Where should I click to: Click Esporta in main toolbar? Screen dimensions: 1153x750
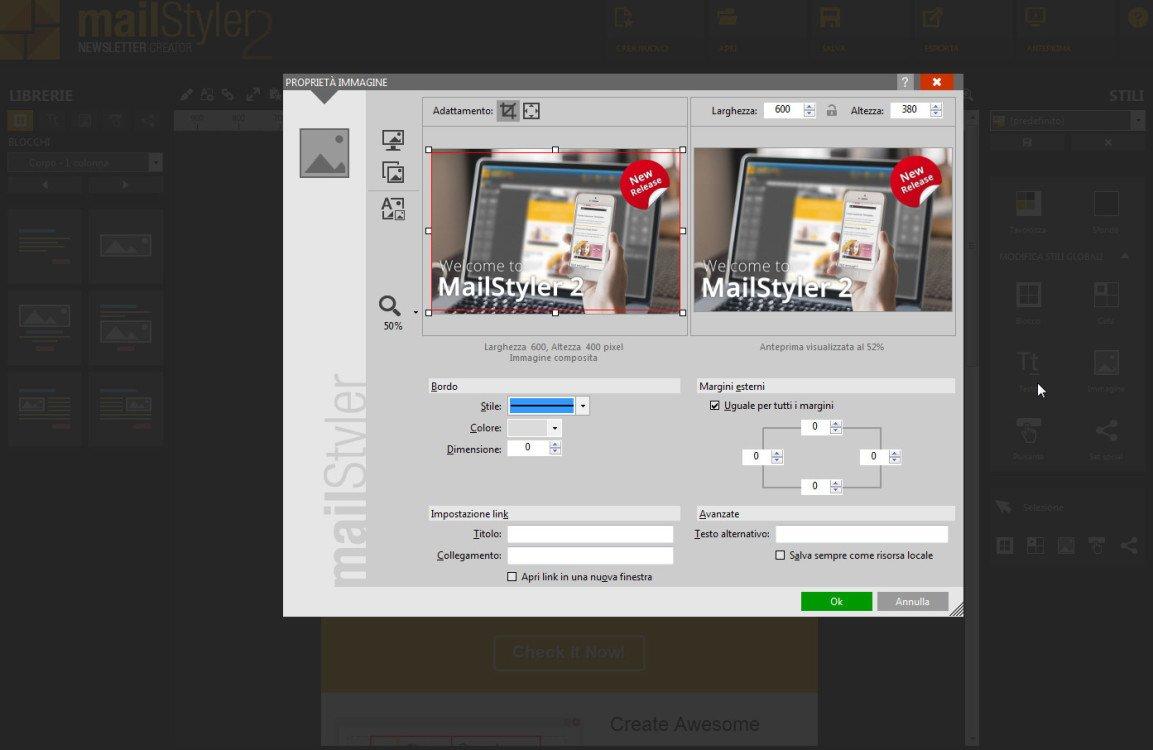click(940, 29)
